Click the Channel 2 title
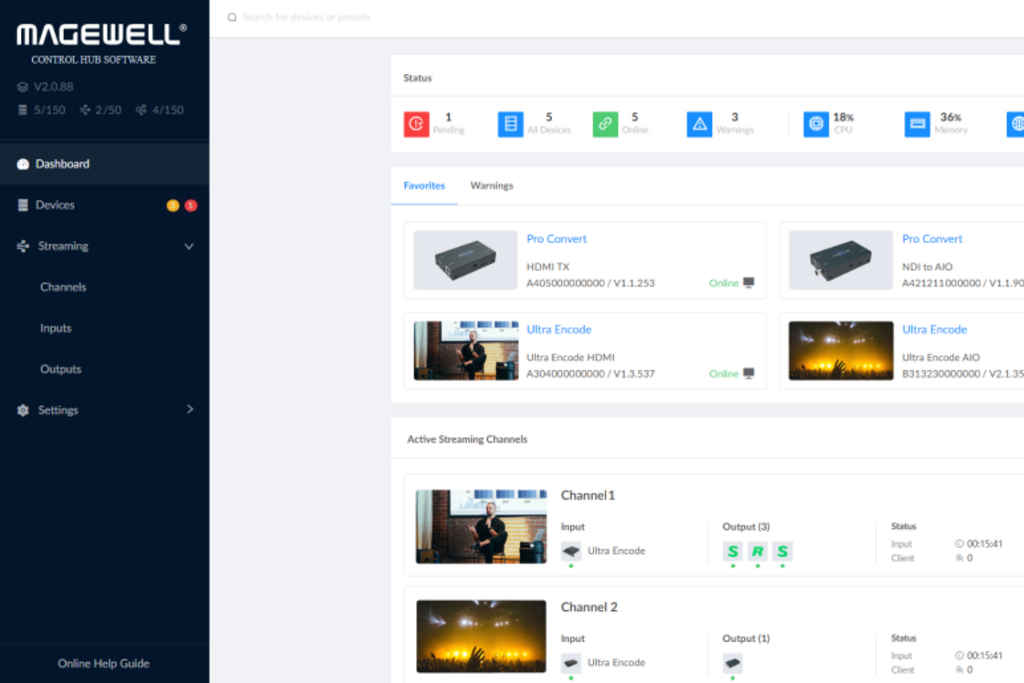This screenshot has width=1024, height=683. pyautogui.click(x=589, y=607)
